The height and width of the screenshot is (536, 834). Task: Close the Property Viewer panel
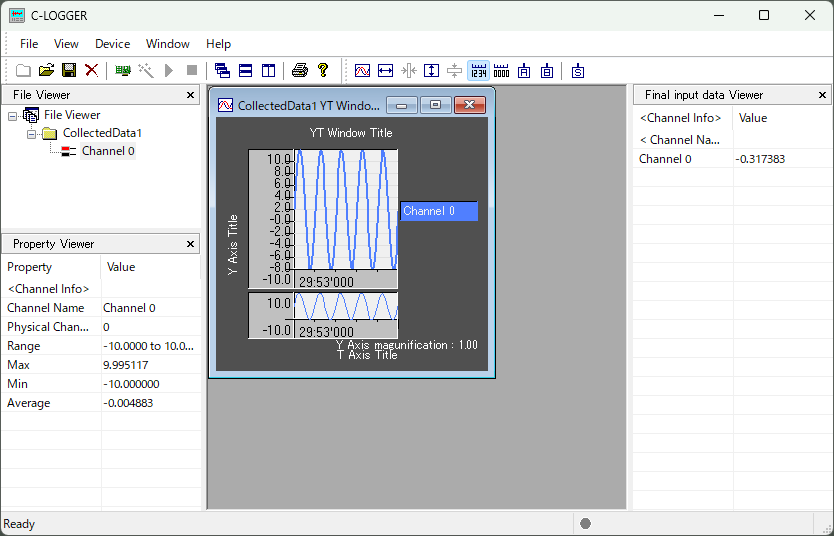(191, 244)
